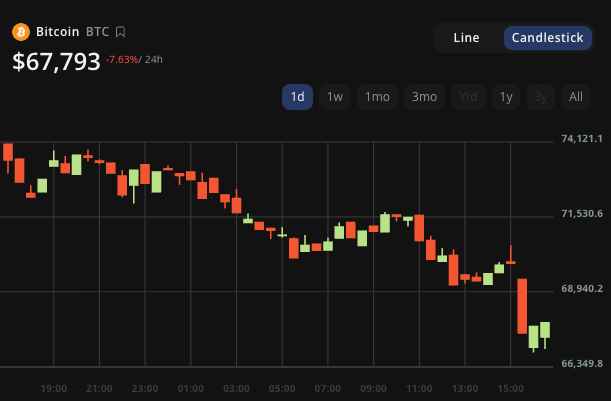Click the $67,793 price text
The width and height of the screenshot is (611, 401).
56,61
